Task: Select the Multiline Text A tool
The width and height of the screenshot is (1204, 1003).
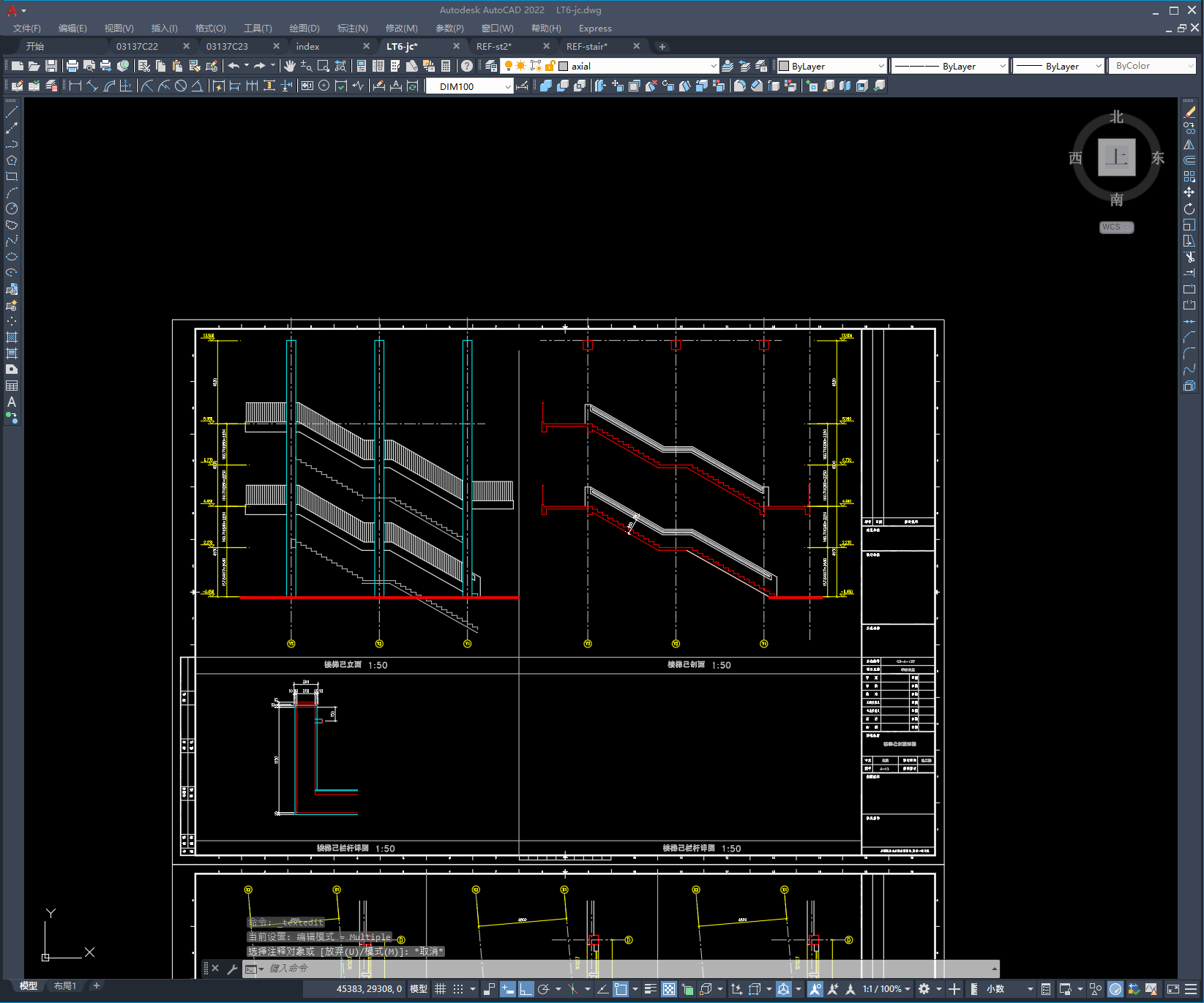Action: point(12,402)
